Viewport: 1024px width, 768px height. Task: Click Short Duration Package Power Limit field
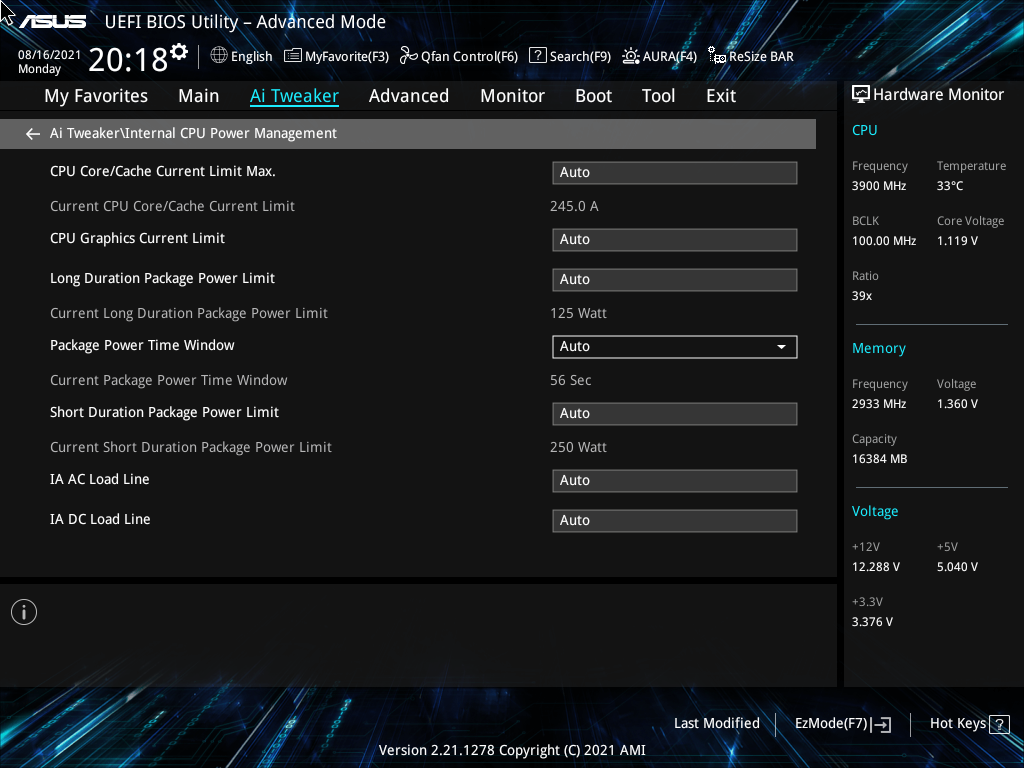click(x=675, y=413)
